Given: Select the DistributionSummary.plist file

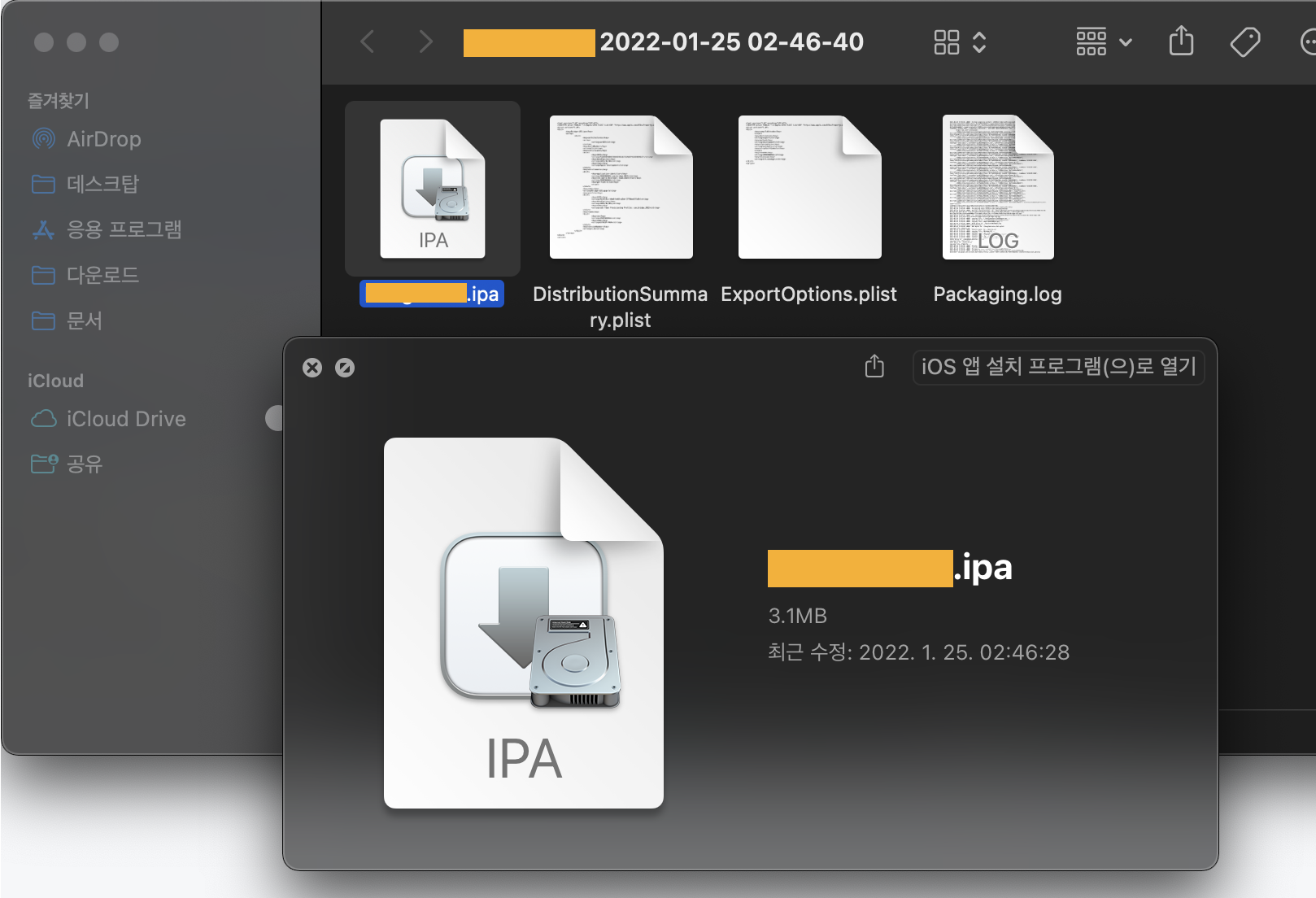Looking at the screenshot, I should click(x=621, y=188).
